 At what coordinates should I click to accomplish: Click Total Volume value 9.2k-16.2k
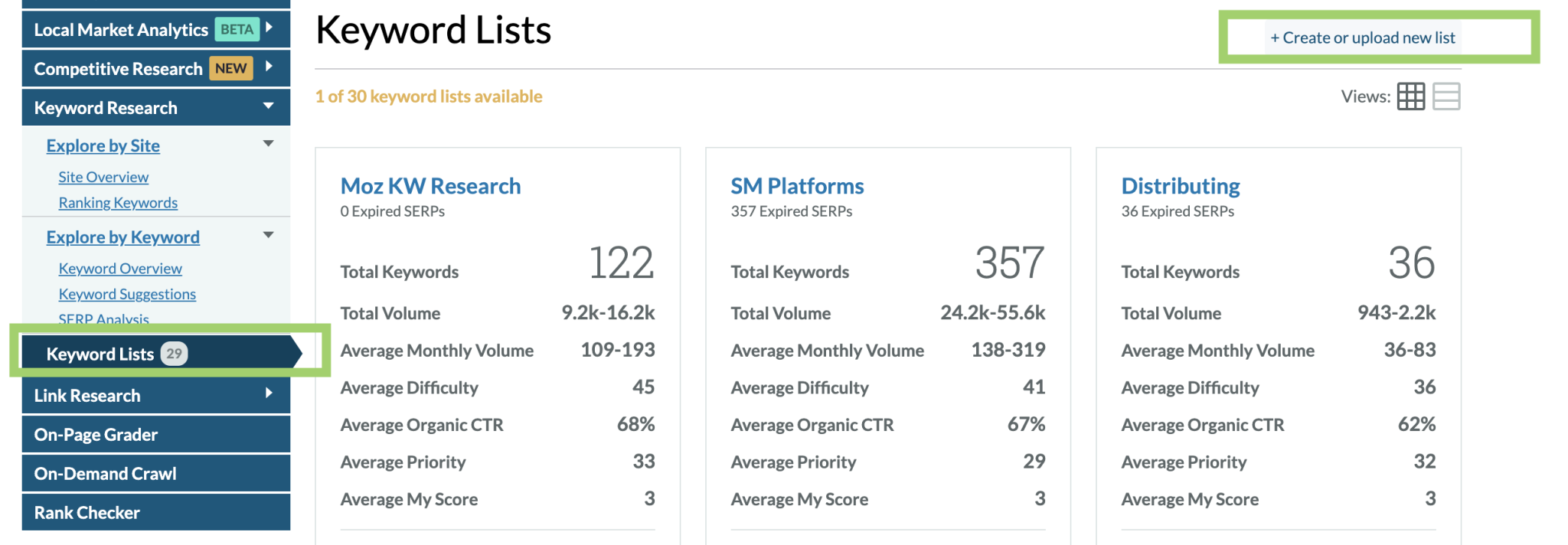tap(608, 312)
